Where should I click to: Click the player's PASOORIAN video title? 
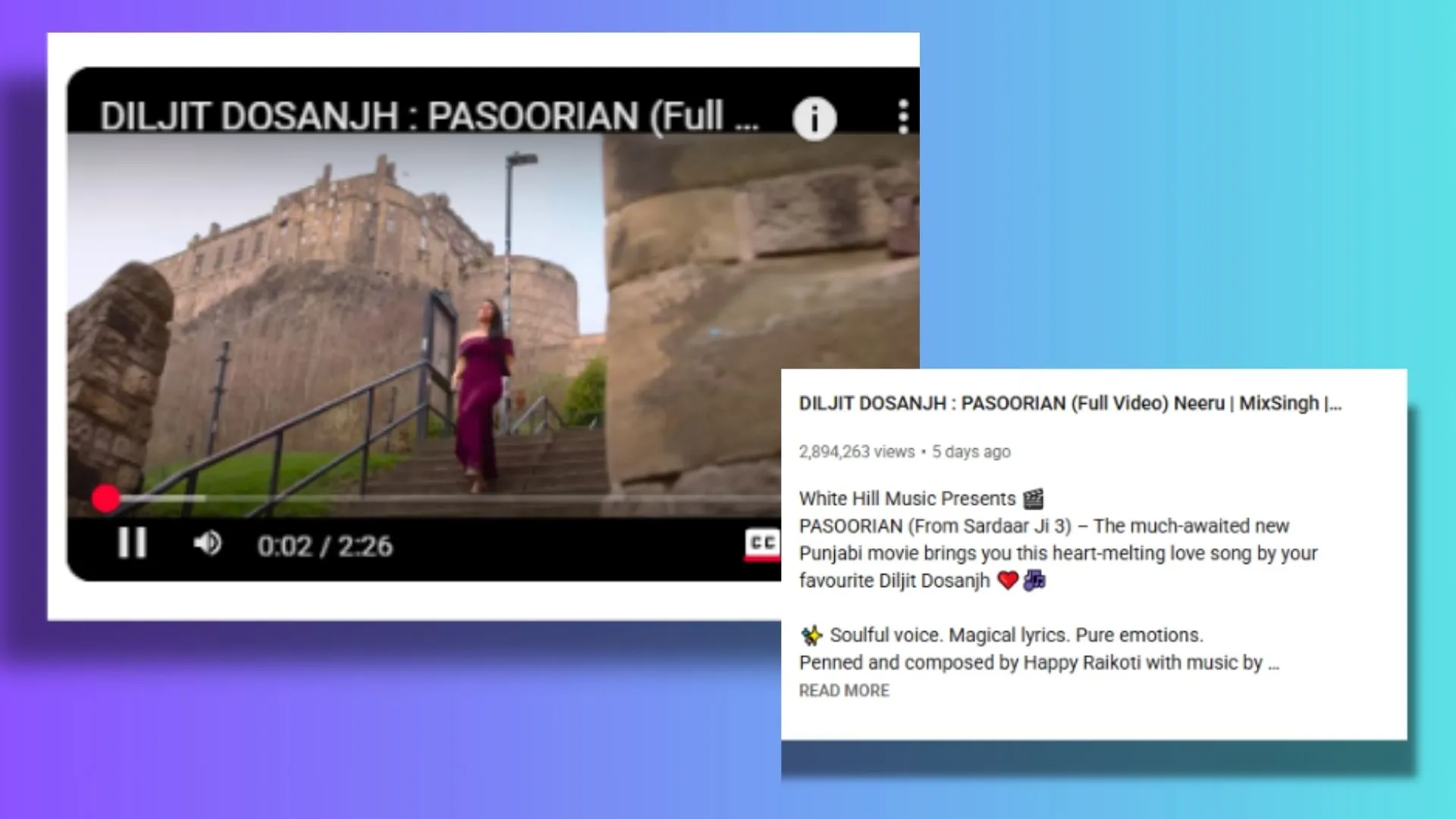(428, 116)
